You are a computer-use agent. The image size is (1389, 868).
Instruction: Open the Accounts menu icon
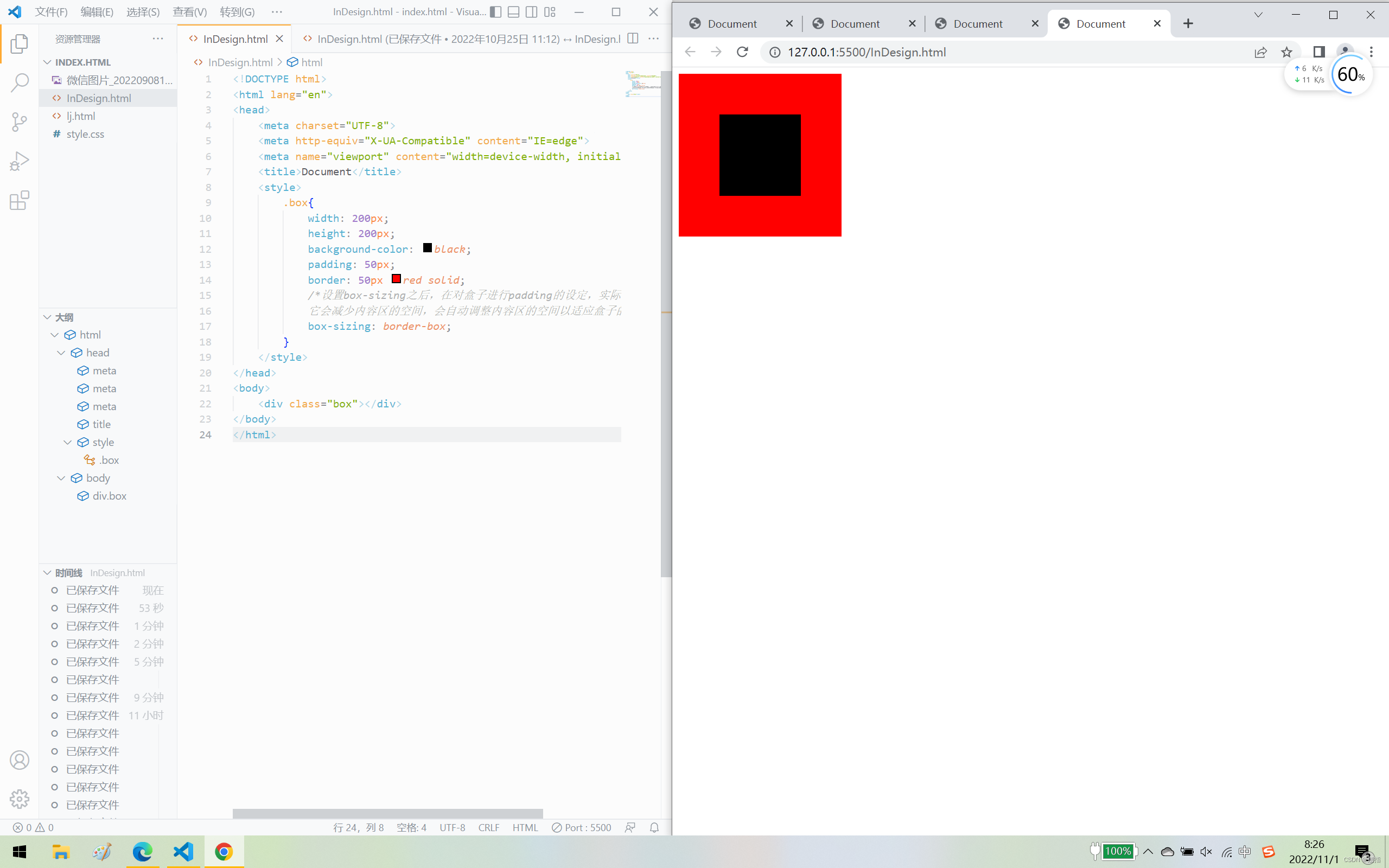[x=20, y=760]
